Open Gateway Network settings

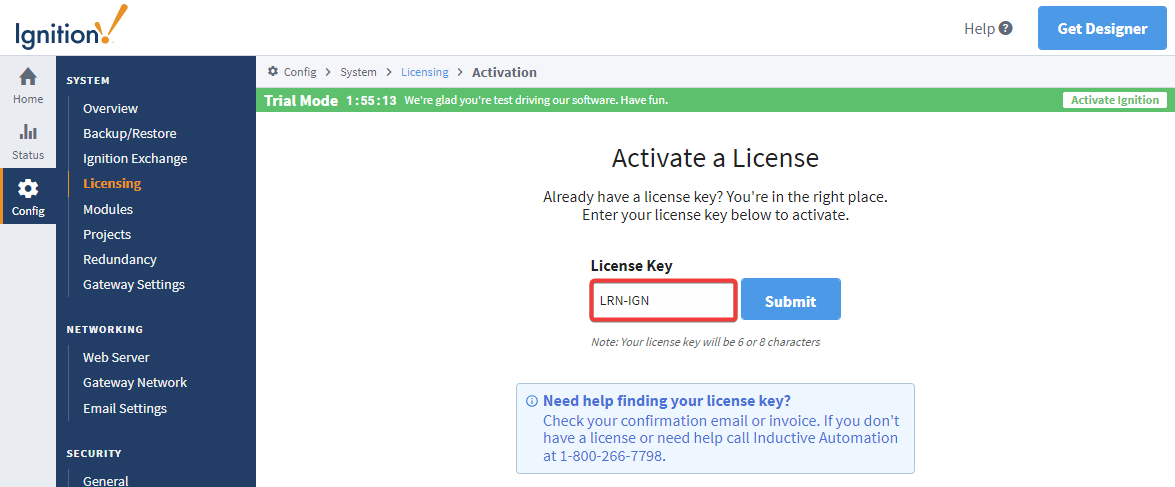point(135,383)
